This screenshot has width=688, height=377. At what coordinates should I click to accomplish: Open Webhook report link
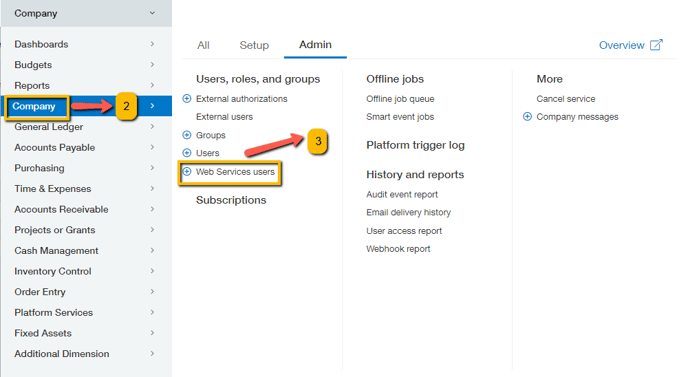click(398, 249)
